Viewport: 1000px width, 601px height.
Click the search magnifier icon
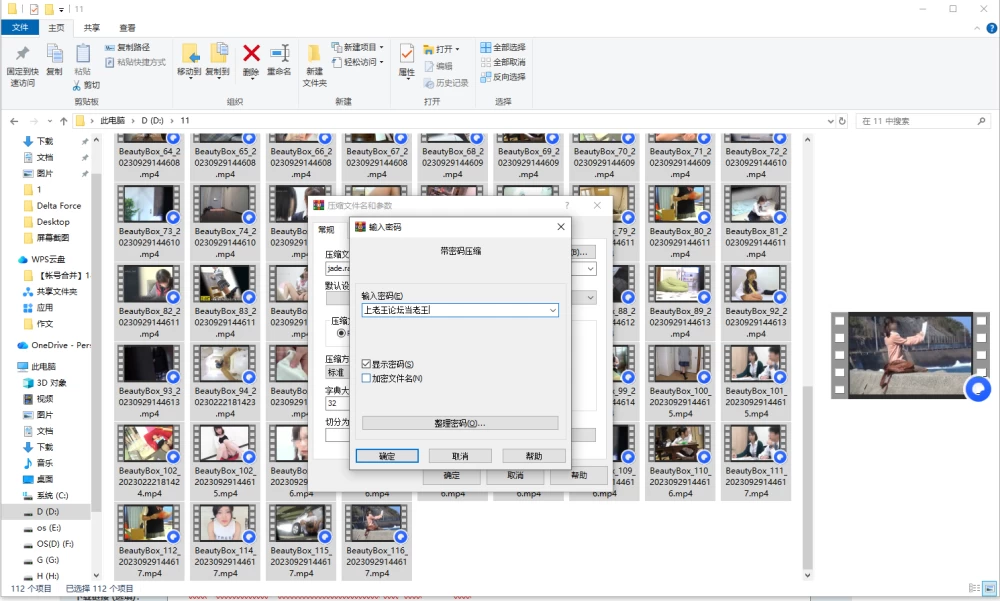tap(982, 121)
